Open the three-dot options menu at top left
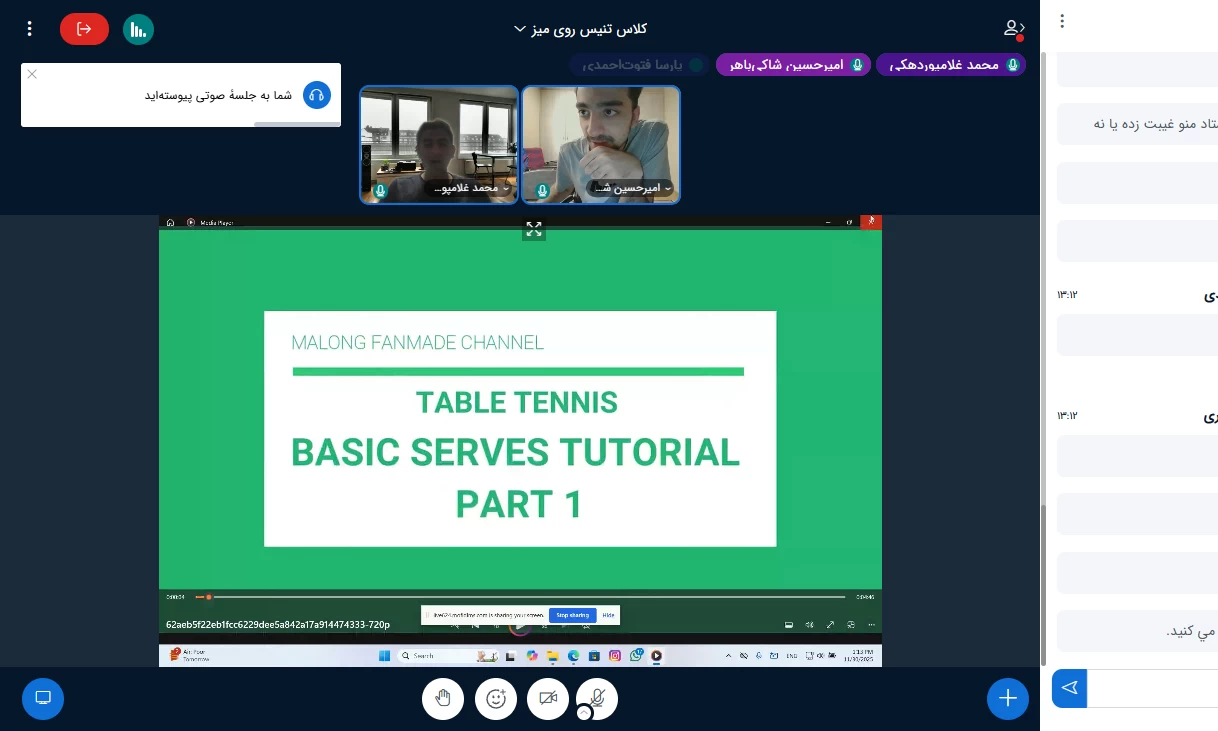This screenshot has height=731, width=1218. 30,29
